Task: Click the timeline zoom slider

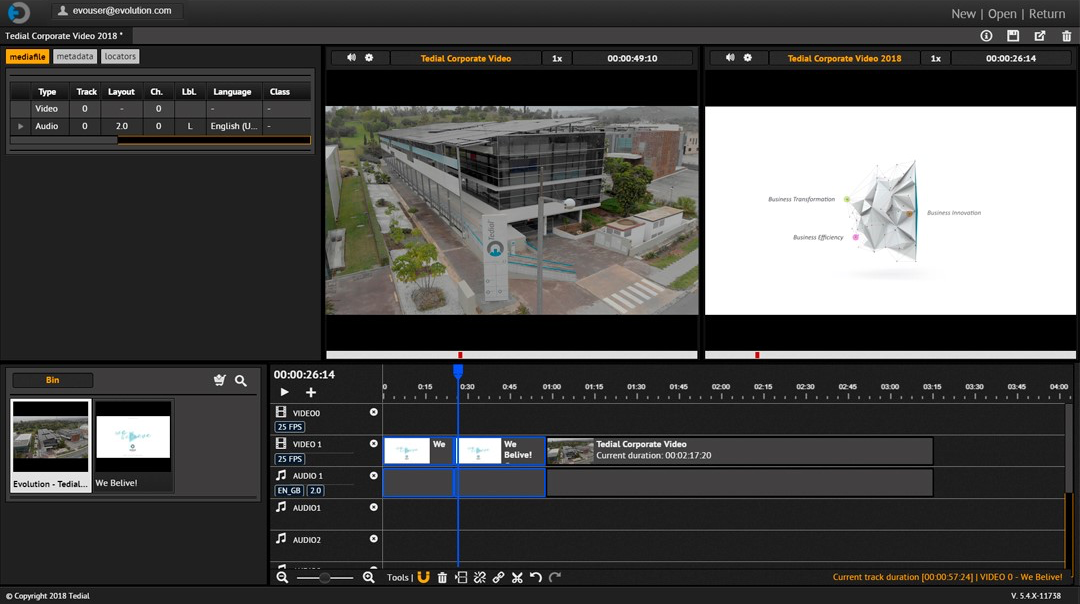Action: tap(325, 577)
